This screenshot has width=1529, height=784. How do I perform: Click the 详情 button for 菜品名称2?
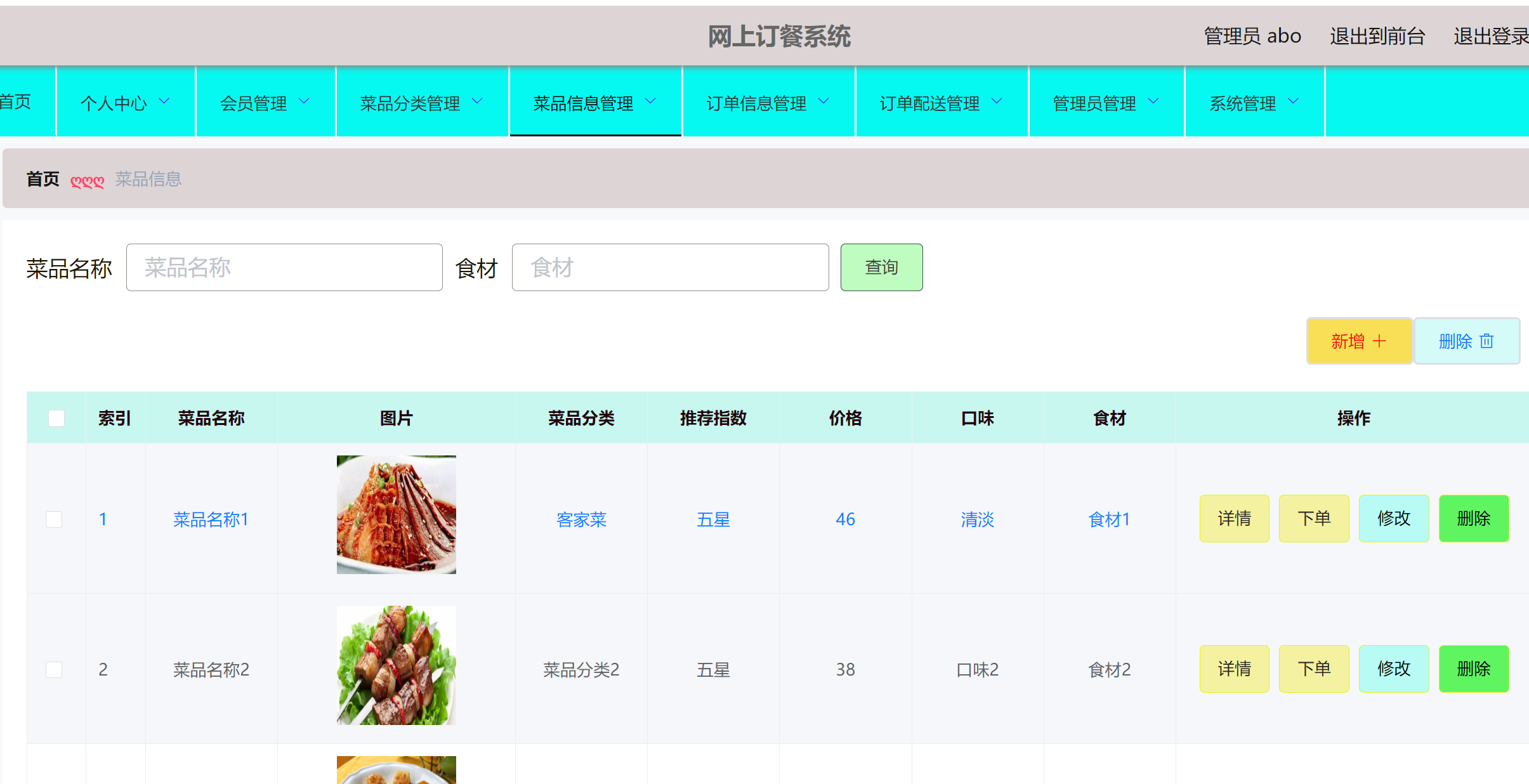1234,669
